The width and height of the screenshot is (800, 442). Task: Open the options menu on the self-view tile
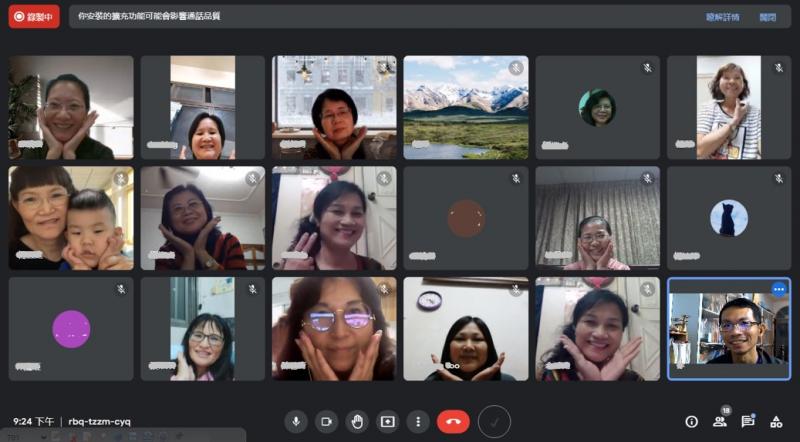point(779,289)
